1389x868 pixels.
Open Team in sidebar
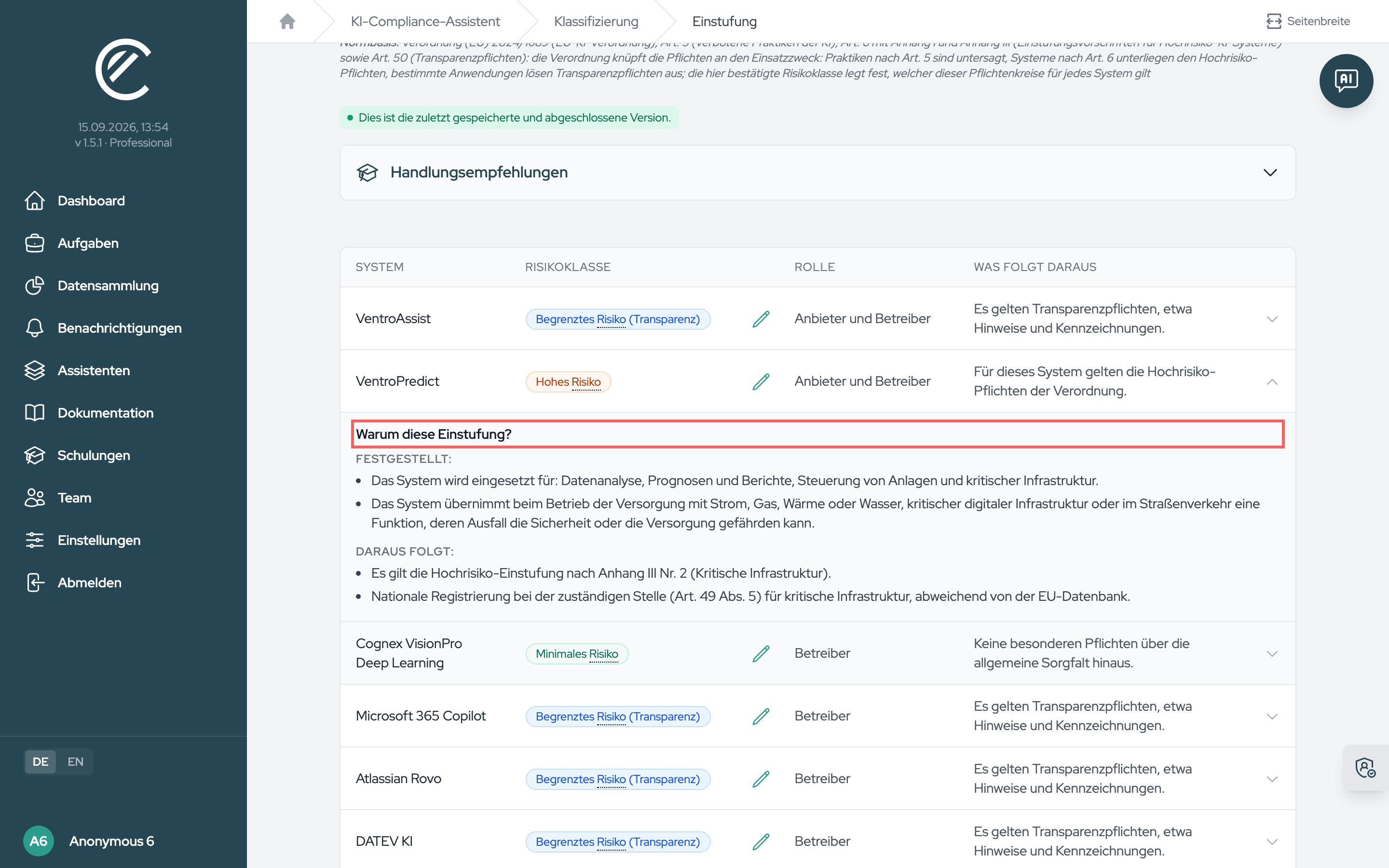tap(58, 498)
